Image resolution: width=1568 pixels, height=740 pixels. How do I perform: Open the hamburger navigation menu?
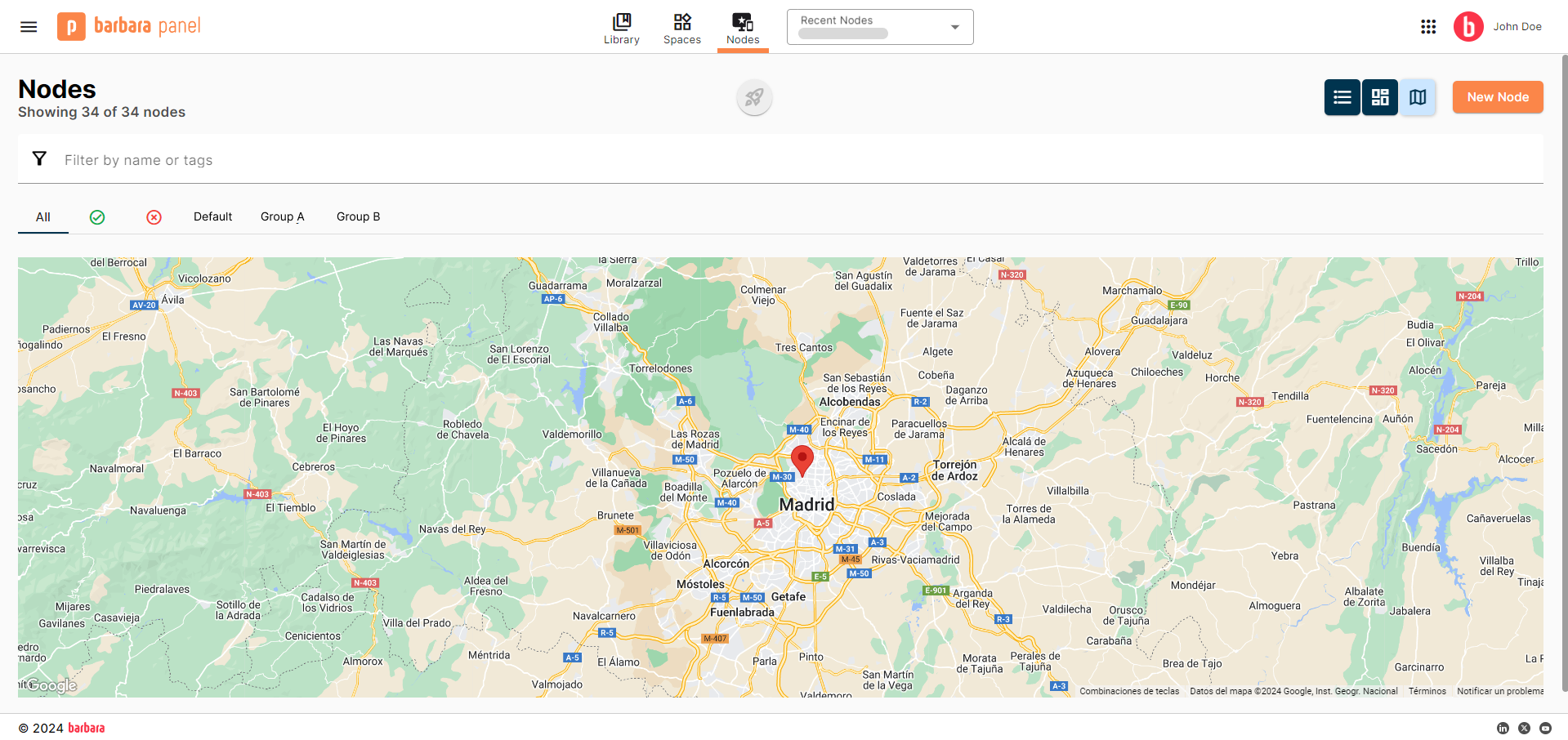(x=29, y=27)
